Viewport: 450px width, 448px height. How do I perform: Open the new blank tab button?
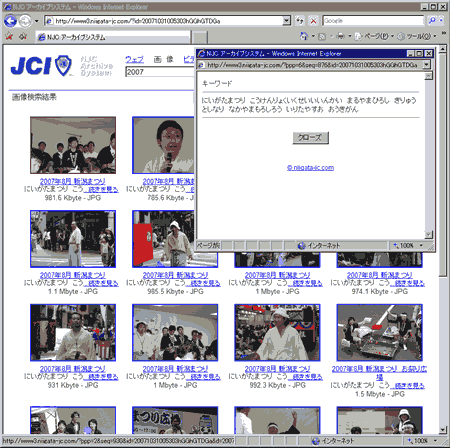pos(200,37)
